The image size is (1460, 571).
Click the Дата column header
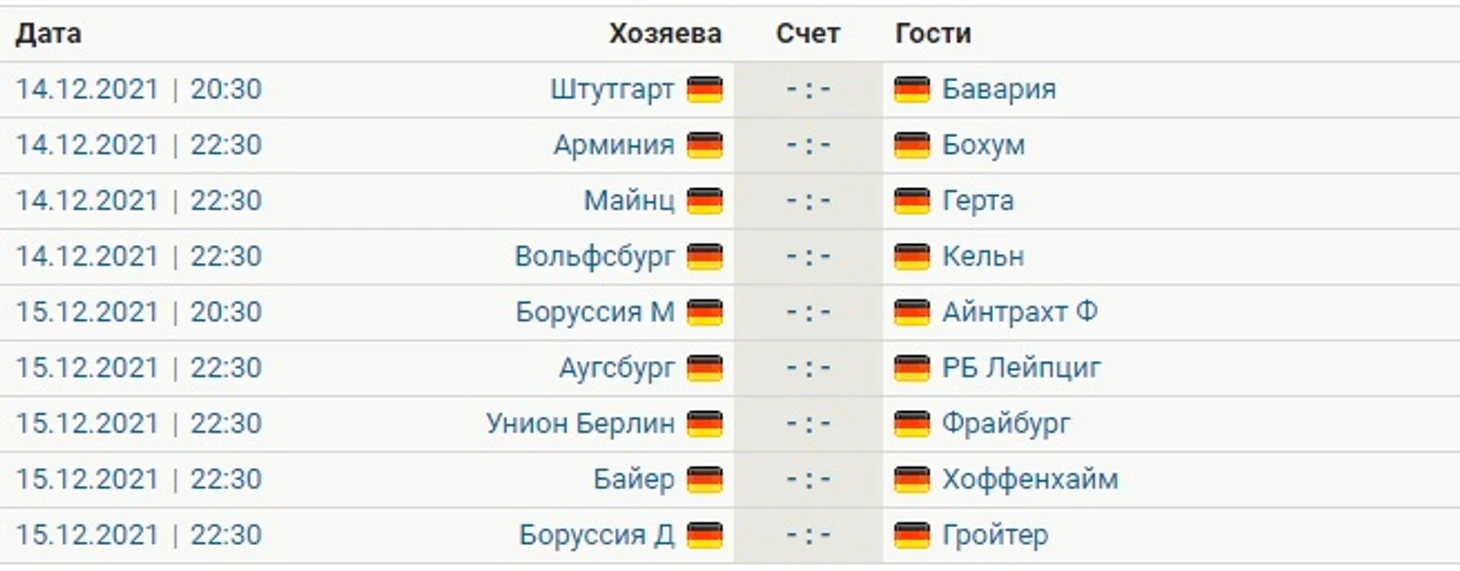click(x=48, y=34)
